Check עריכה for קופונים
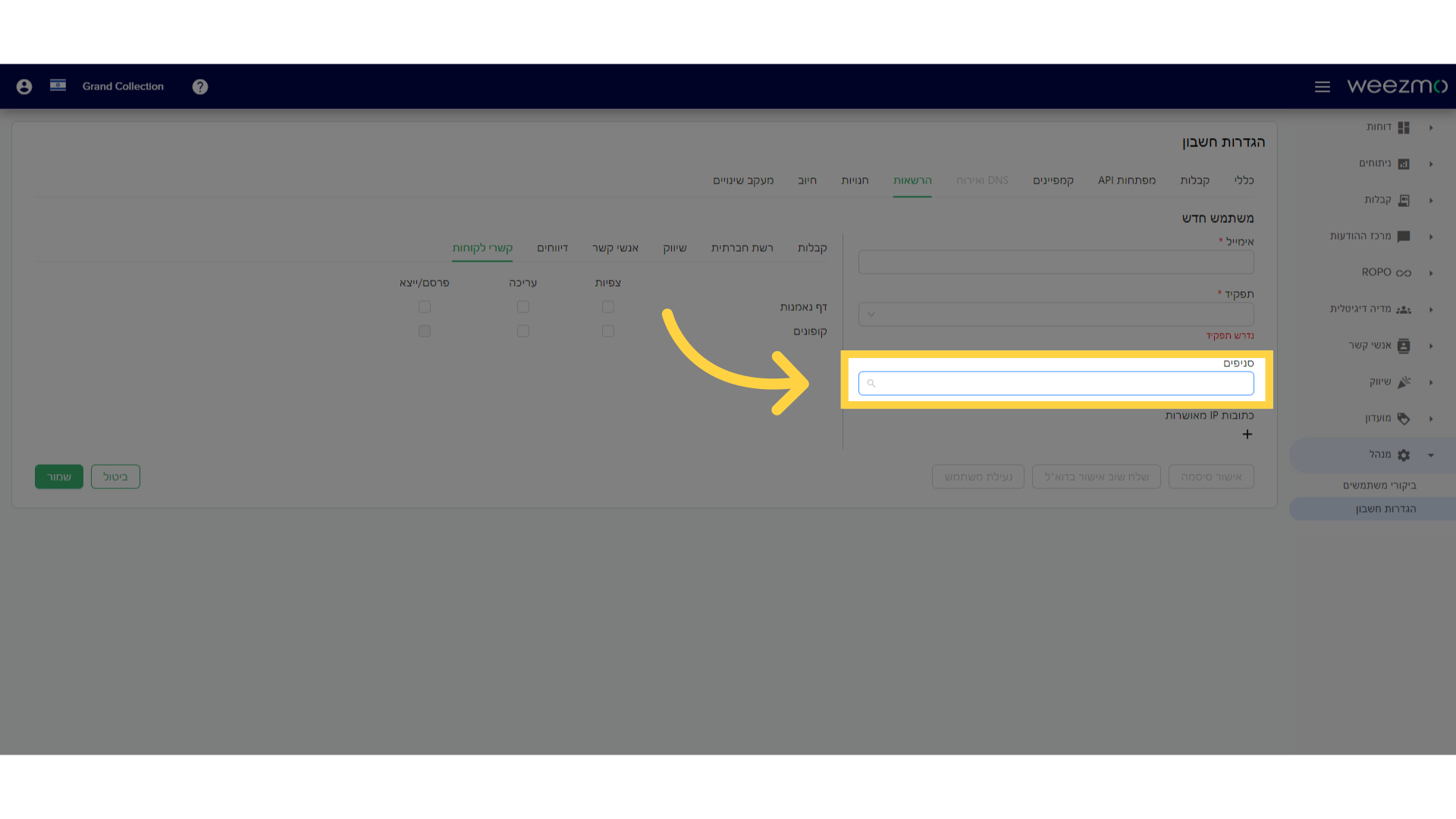The width and height of the screenshot is (1456, 819). [x=523, y=331]
